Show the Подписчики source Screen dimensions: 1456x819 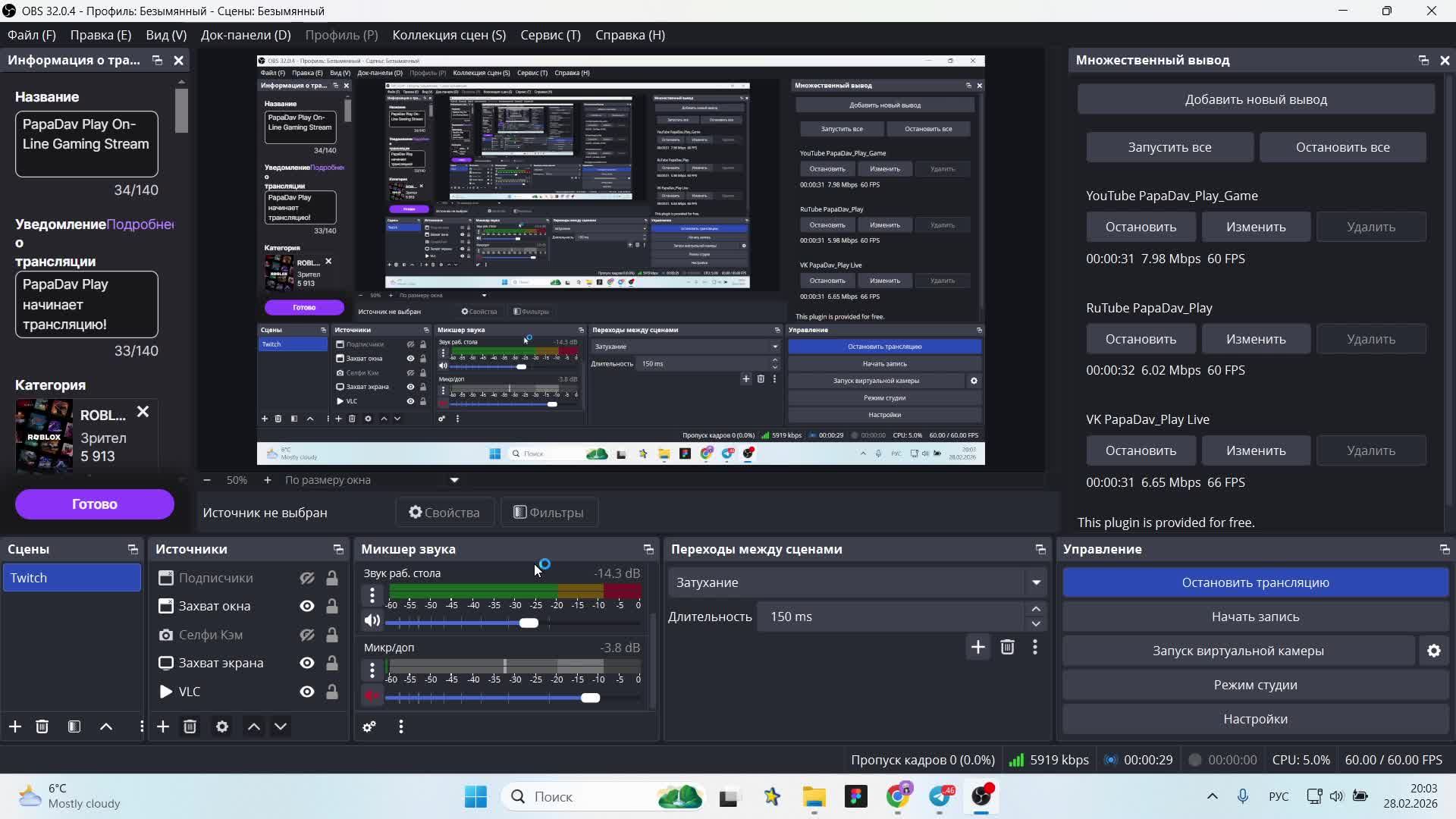point(306,578)
